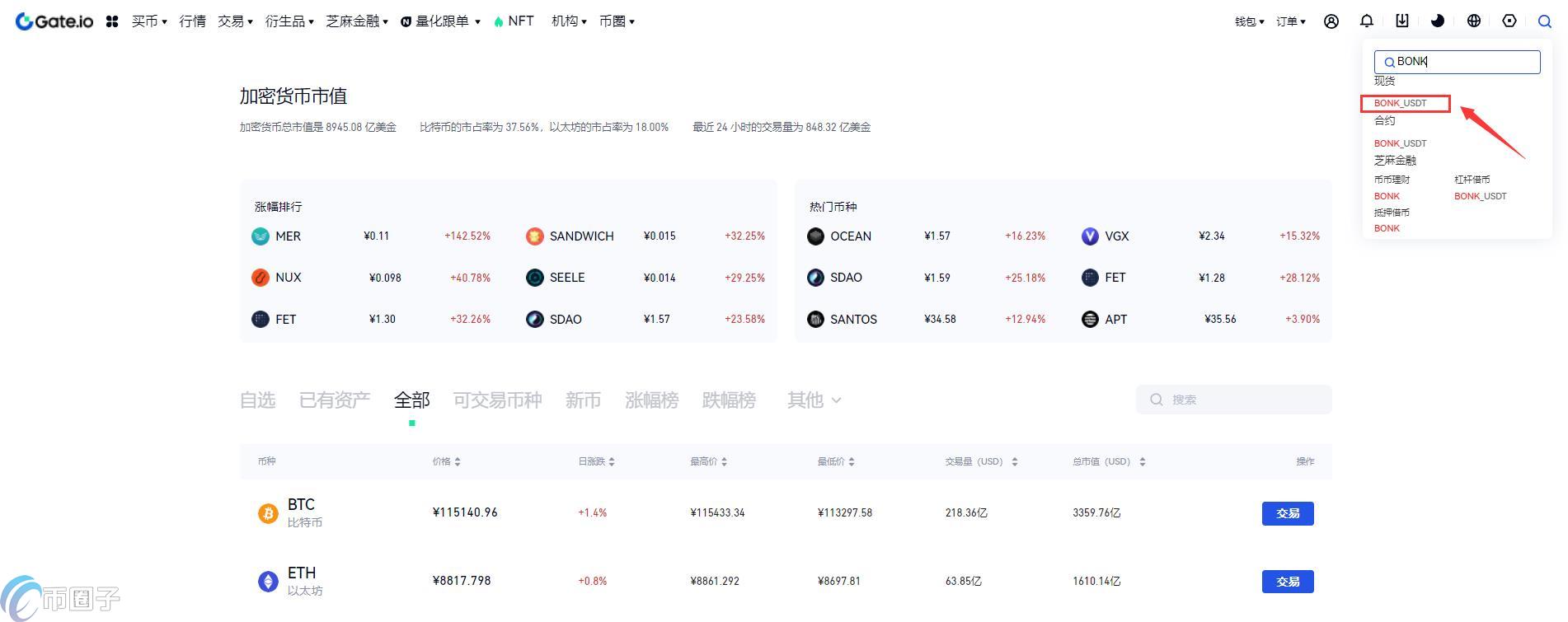Sort by the 最低价 column header

[835, 461]
